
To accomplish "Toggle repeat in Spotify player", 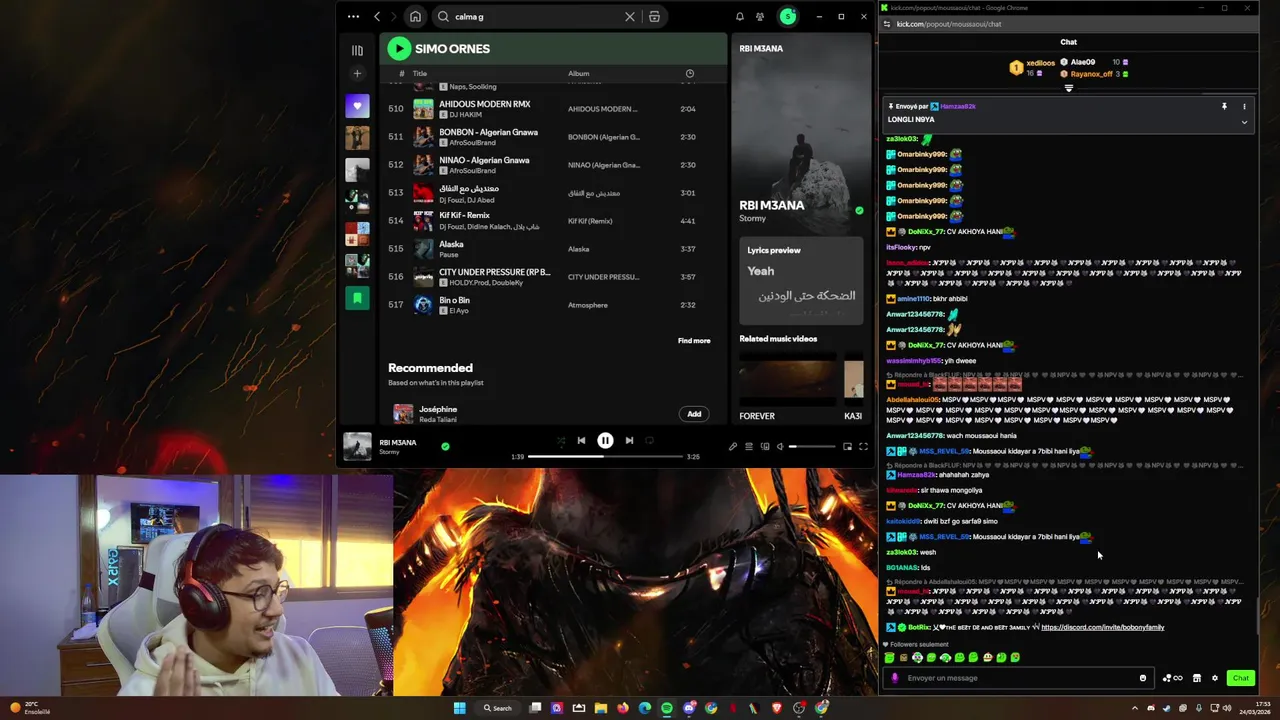I will point(650,441).
